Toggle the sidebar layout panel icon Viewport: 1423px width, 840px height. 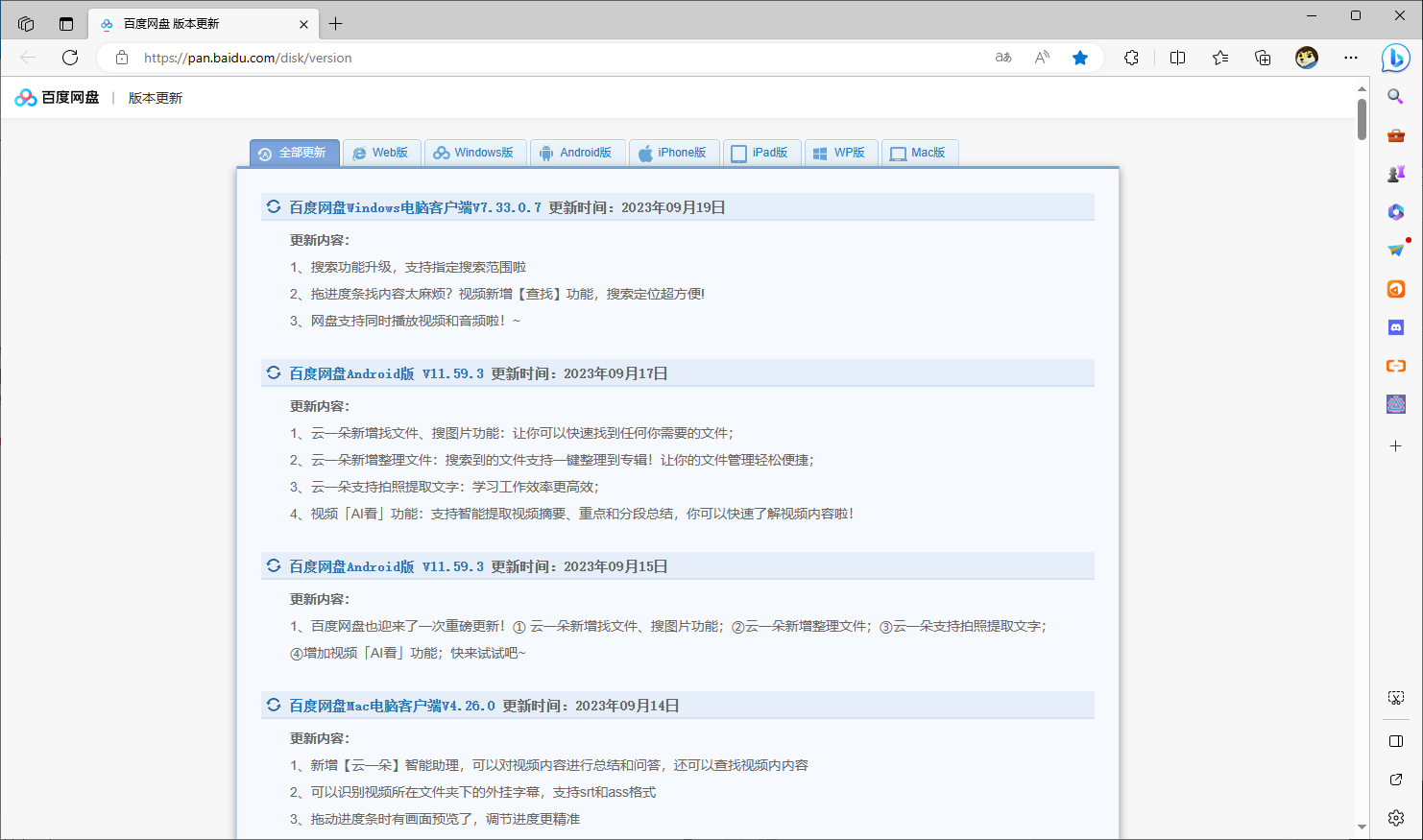tap(1396, 741)
